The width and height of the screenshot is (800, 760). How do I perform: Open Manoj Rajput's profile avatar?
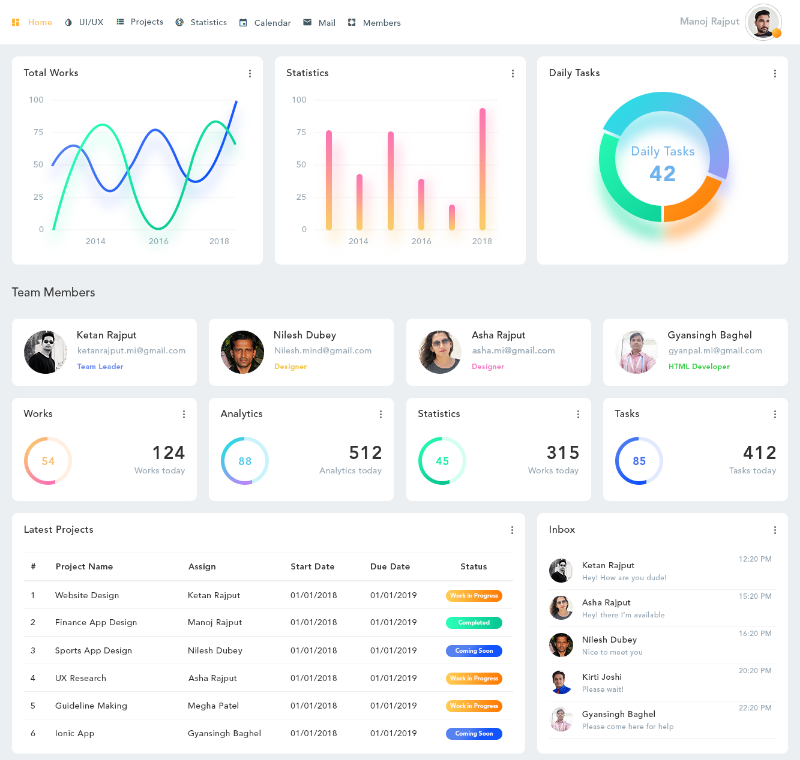[x=763, y=22]
